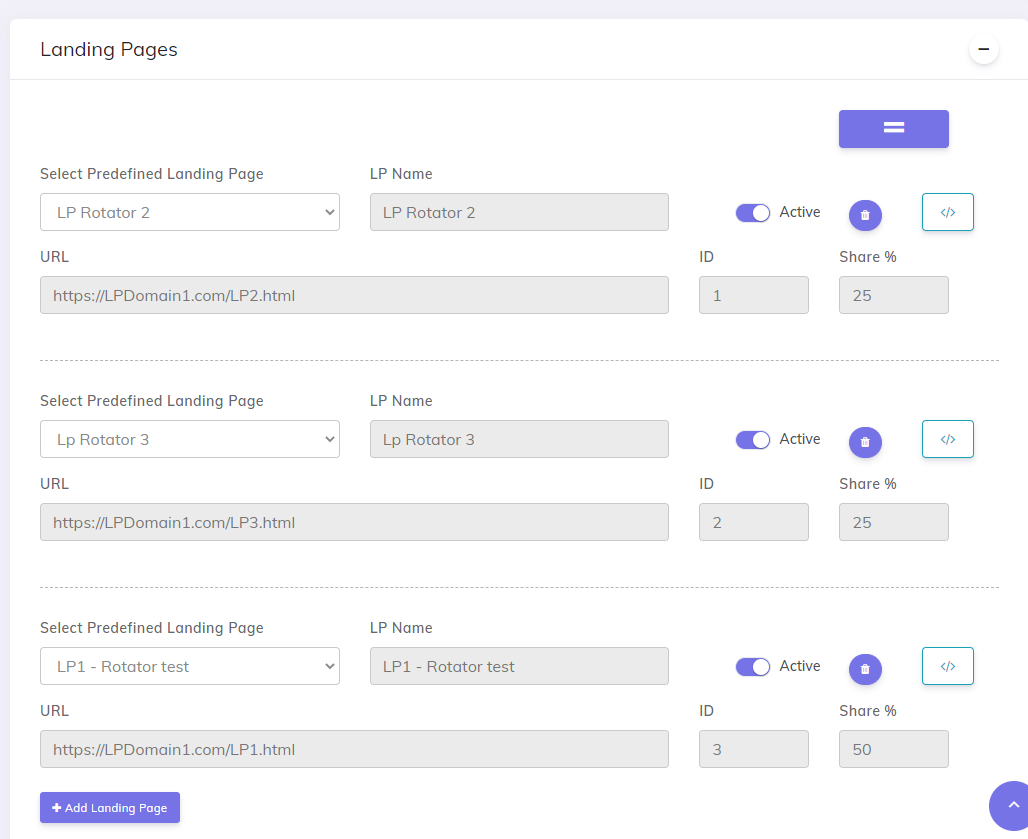The height and width of the screenshot is (839, 1028).
Task: Collapse the Landing Pages panel
Action: [983, 48]
